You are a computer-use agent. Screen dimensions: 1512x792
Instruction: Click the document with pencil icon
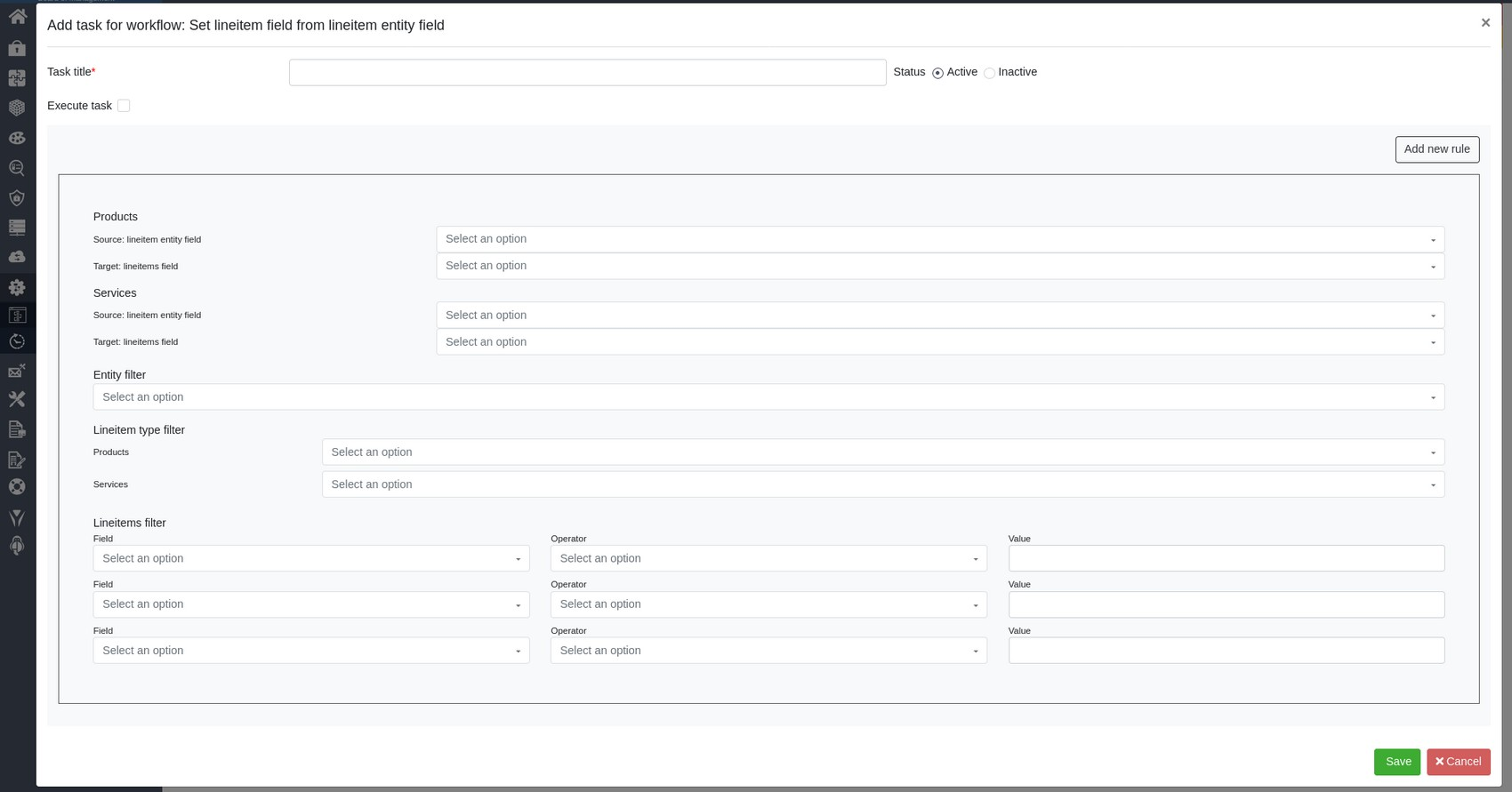17,460
